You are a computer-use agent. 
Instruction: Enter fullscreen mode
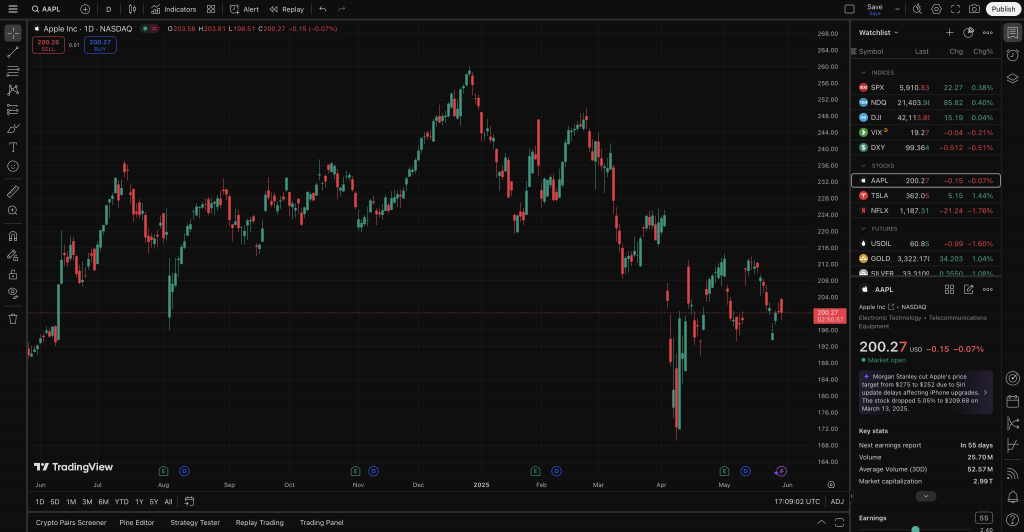(955, 9)
